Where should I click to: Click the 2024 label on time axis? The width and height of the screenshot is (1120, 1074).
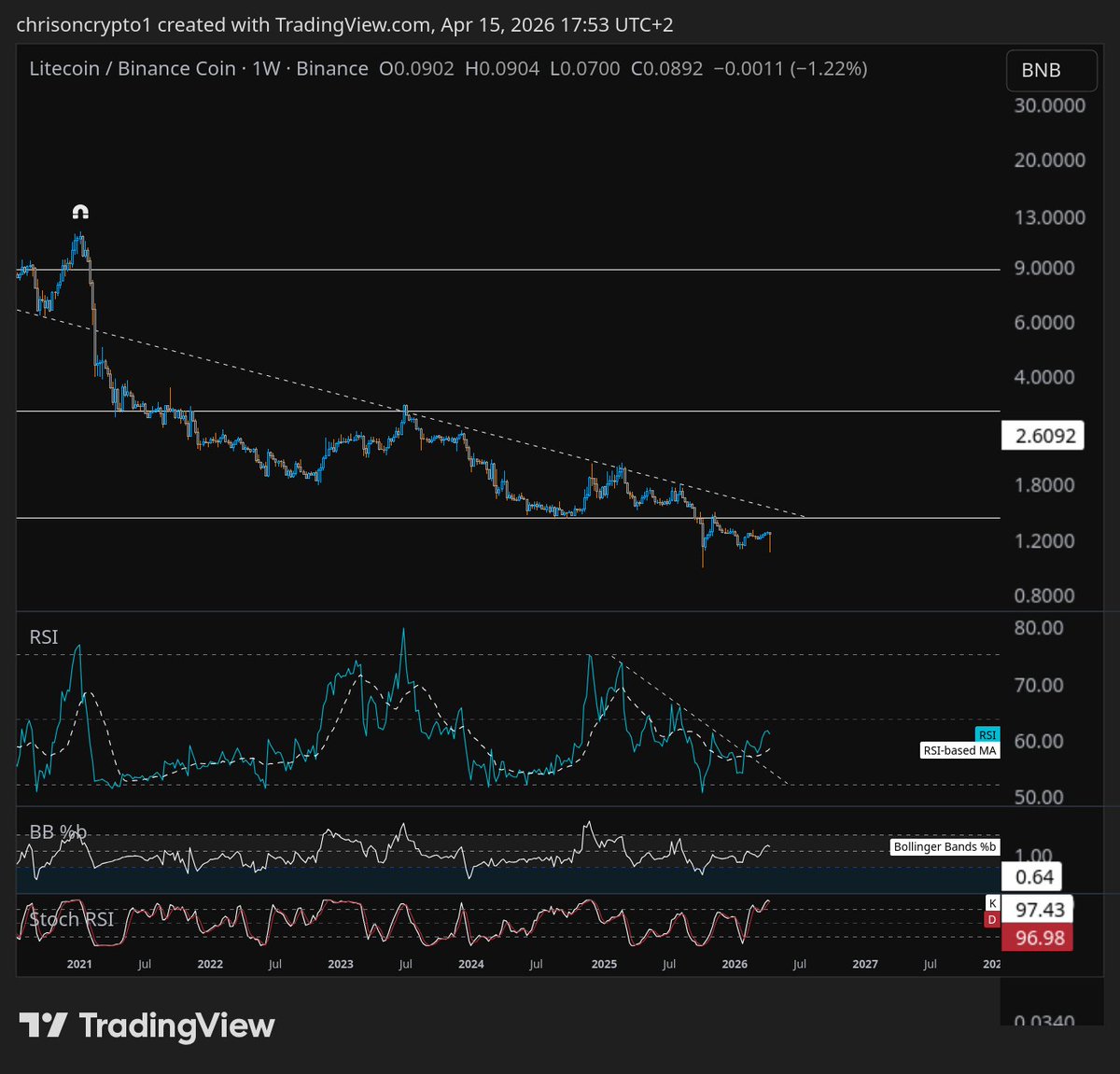point(471,964)
